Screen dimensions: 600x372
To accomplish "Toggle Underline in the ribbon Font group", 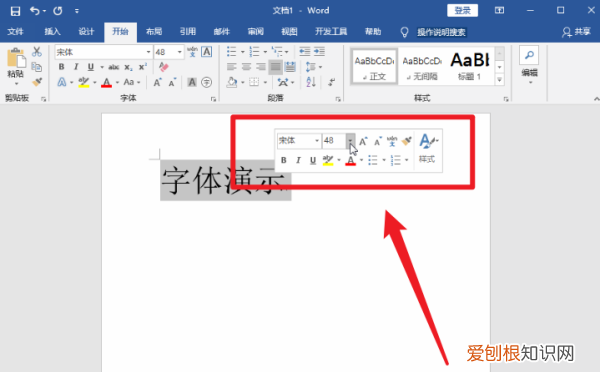I will [x=91, y=67].
